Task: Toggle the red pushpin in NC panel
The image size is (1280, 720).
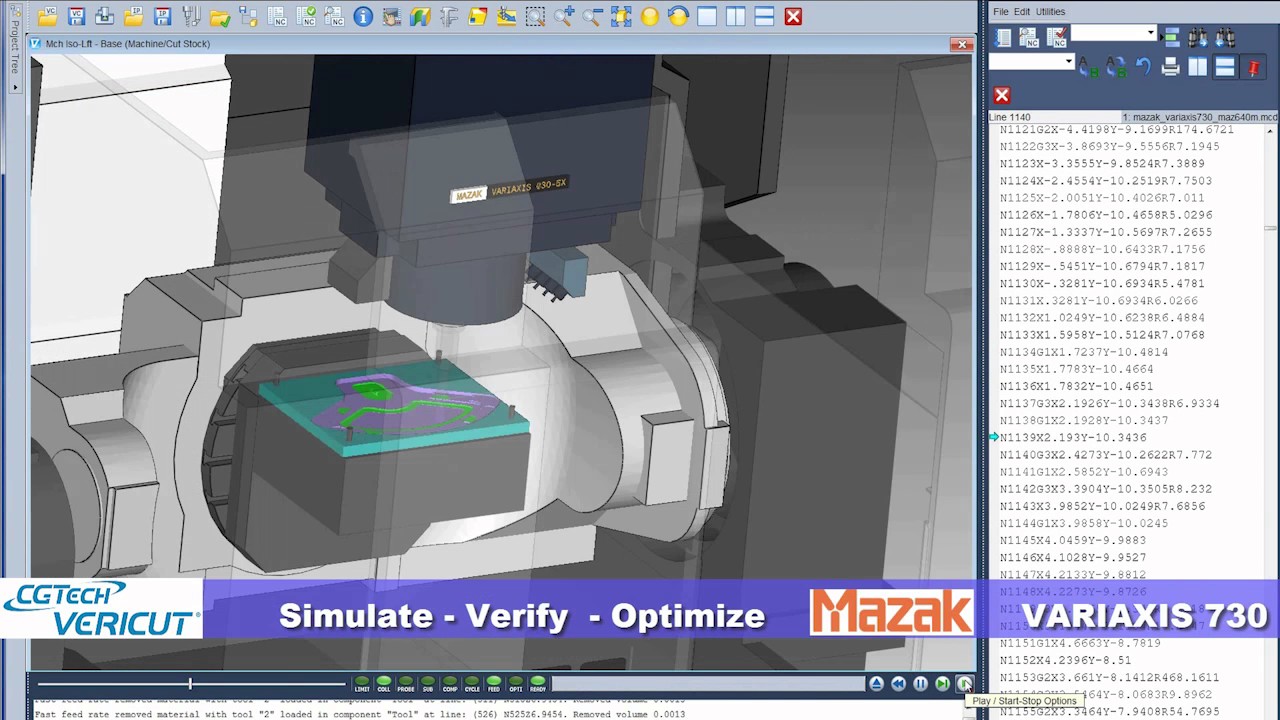Action: coord(1253,67)
